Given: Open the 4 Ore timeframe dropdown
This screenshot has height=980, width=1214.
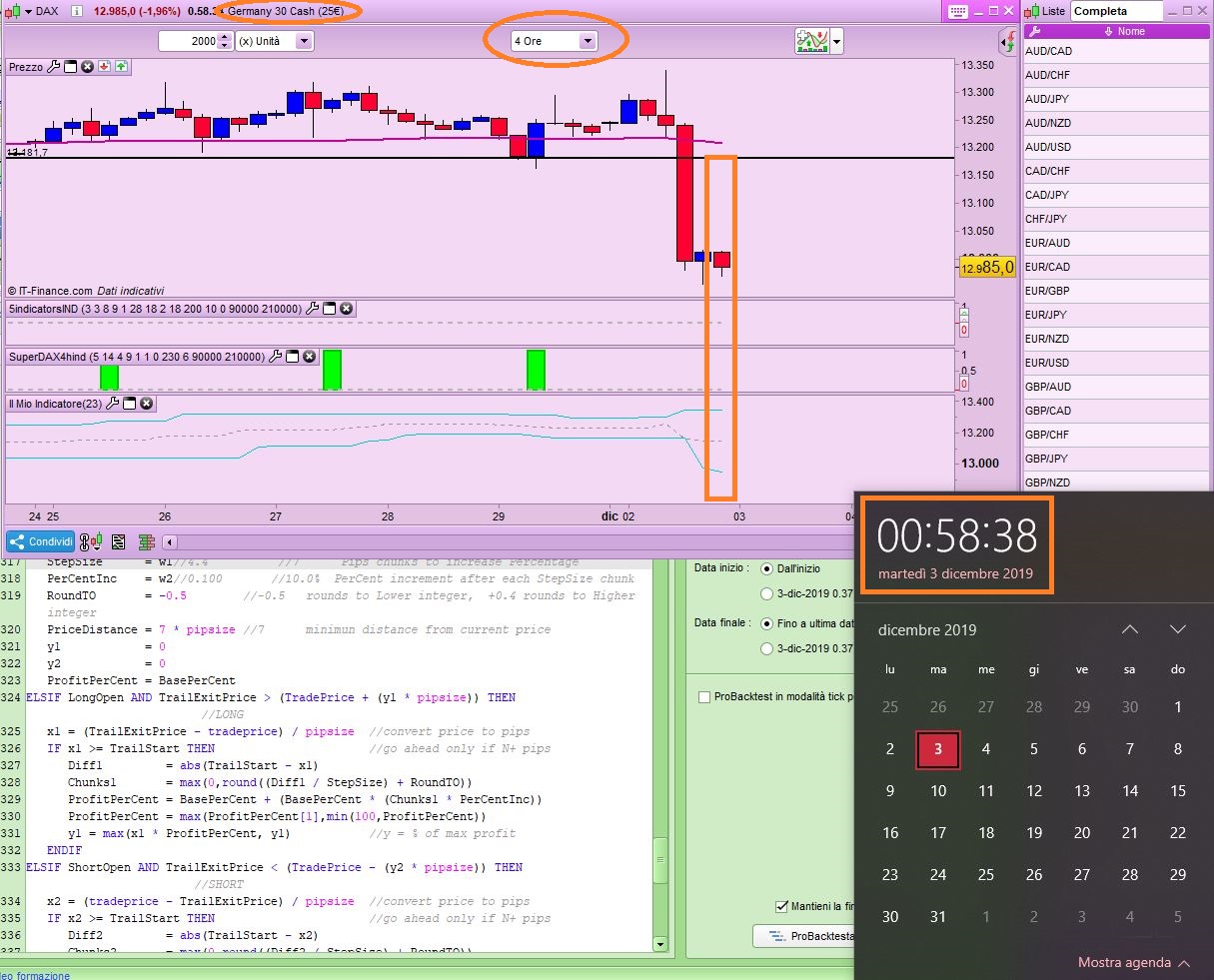Looking at the screenshot, I should [588, 41].
